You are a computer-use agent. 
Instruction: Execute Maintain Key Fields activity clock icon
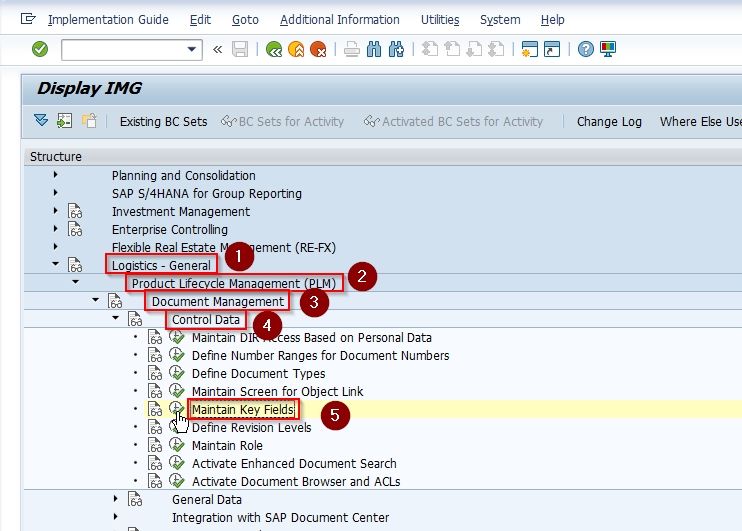pos(177,408)
